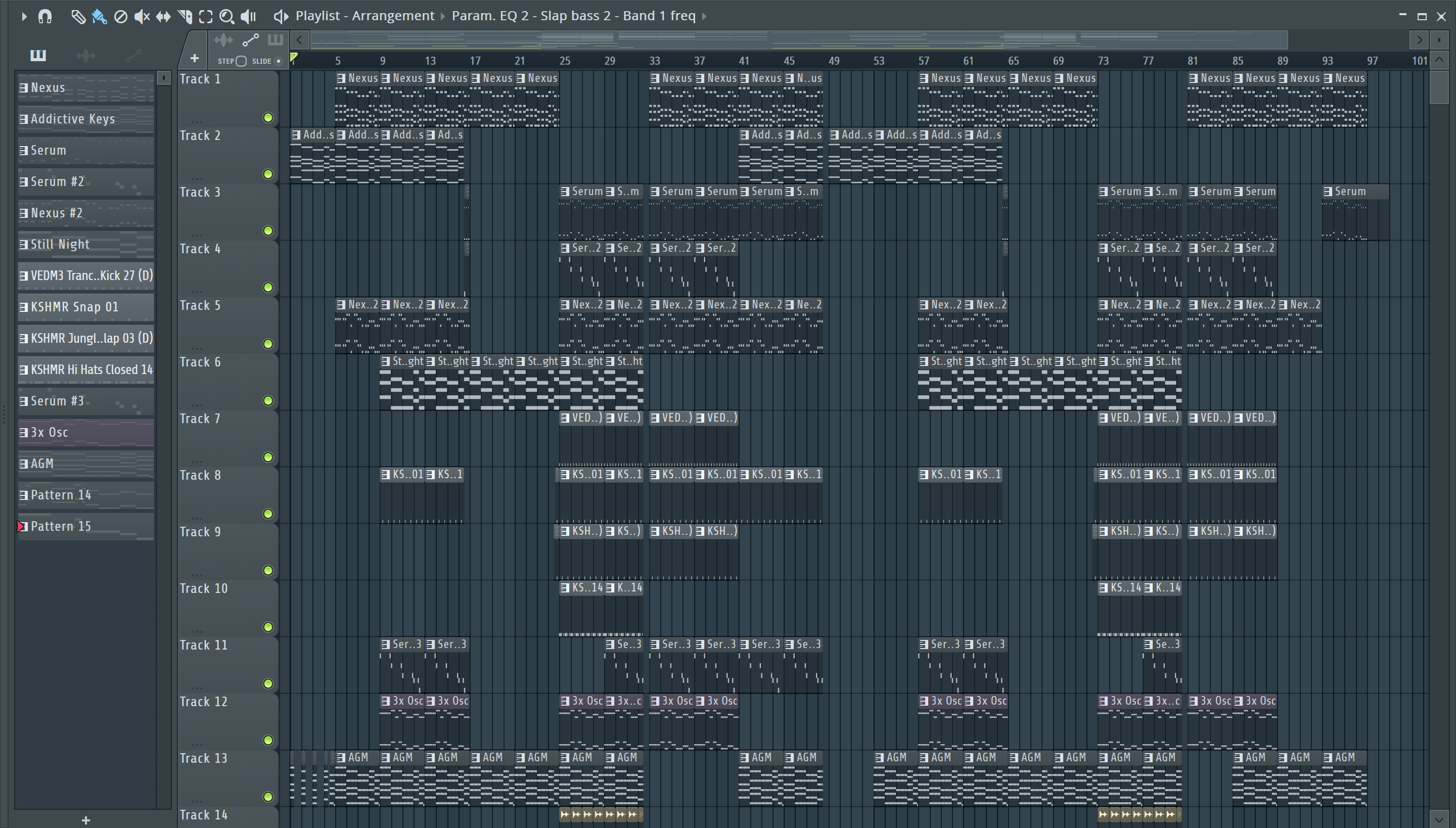Mute Track 13 with its green light
This screenshot has height=828, width=1456.
pos(268,797)
